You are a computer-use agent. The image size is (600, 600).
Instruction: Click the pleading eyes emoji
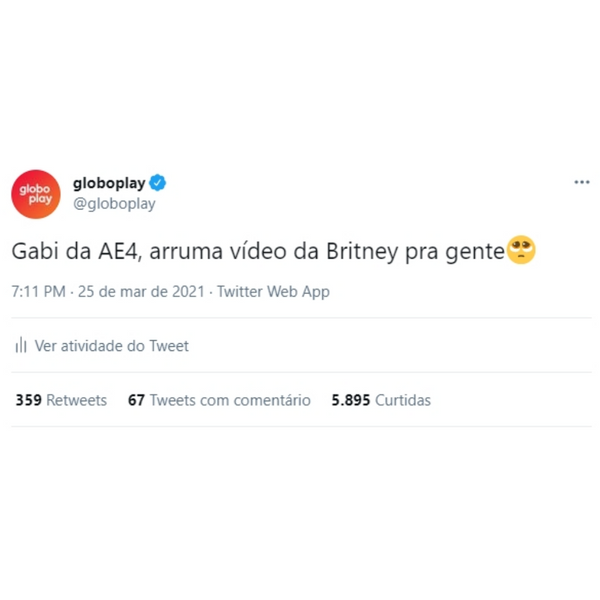[x=521, y=250]
